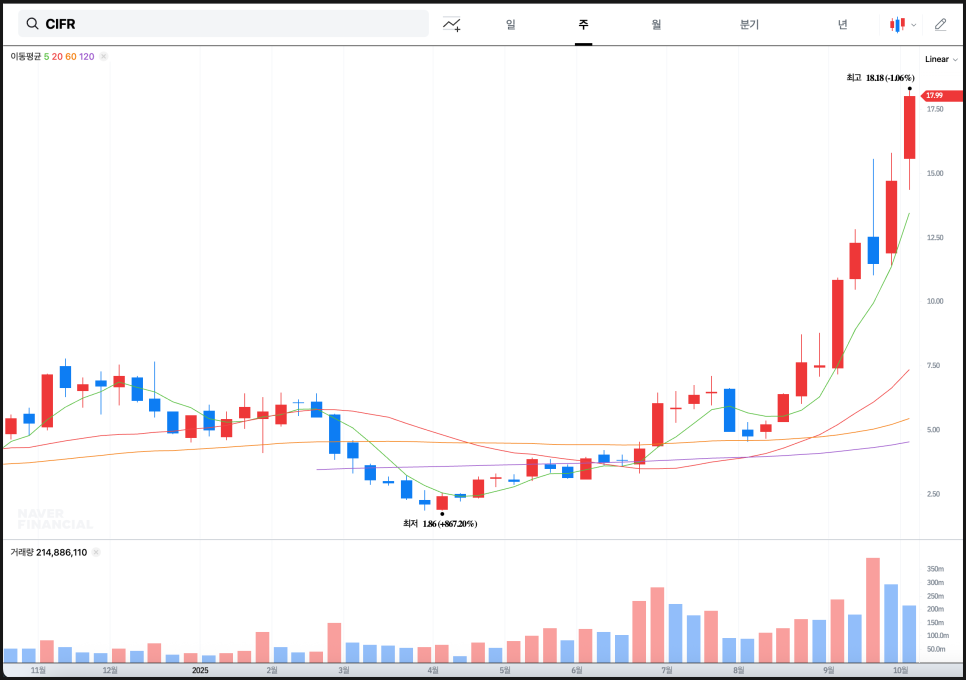
Task: Expand the chart type dropdown arrow
Action: pyautogui.click(x=914, y=25)
